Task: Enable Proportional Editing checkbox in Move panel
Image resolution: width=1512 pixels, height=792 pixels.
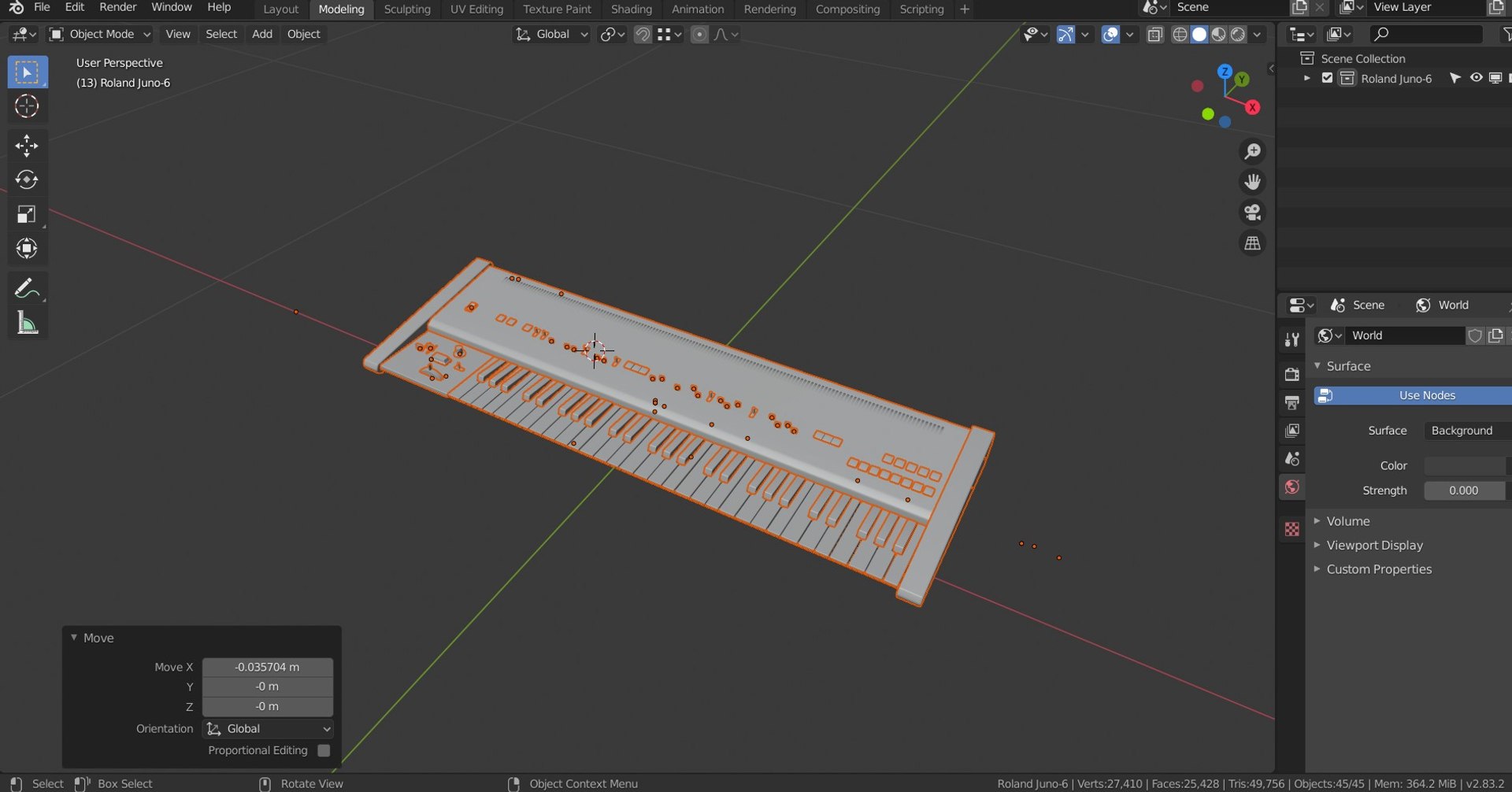Action: click(324, 751)
